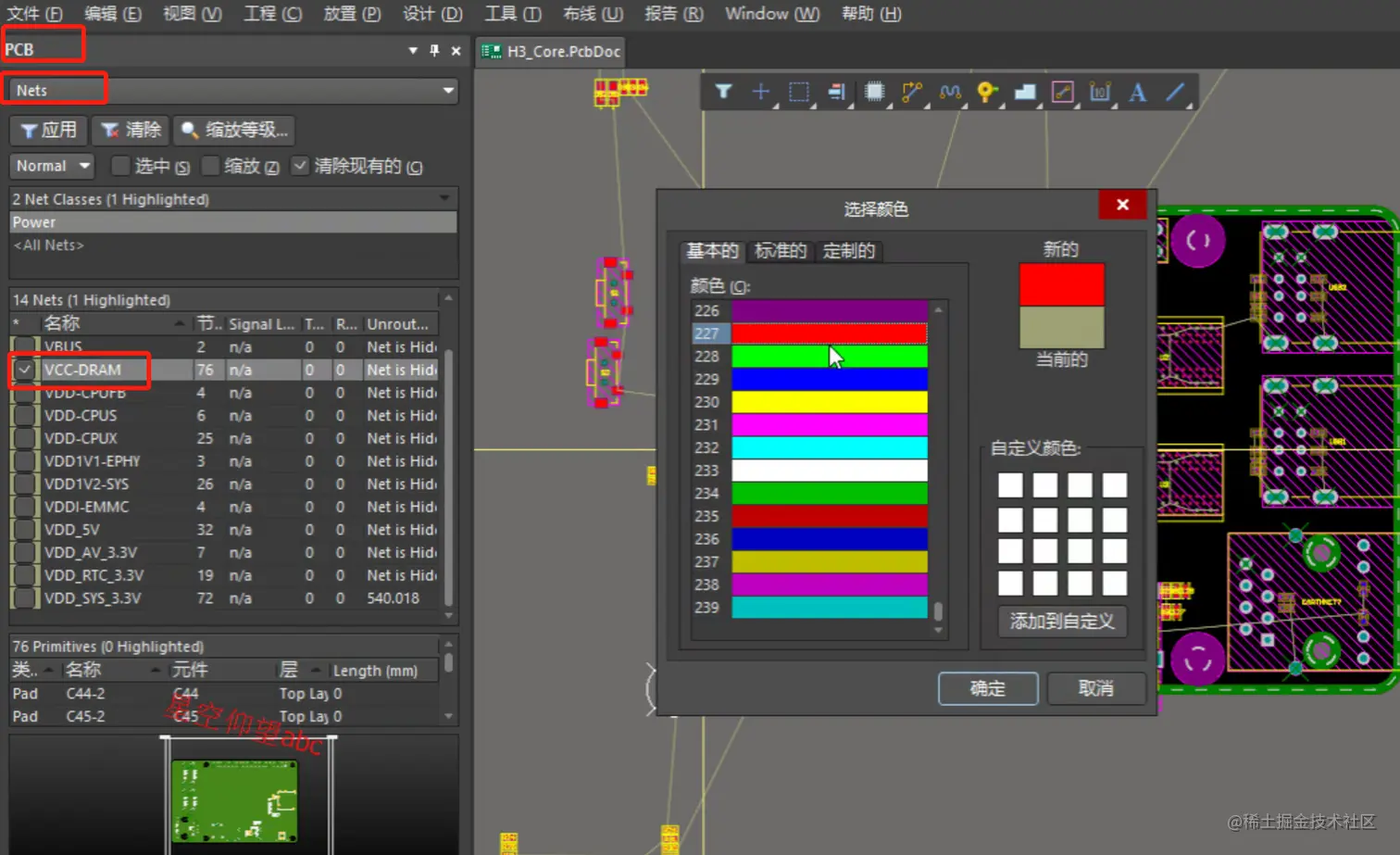Check the VDD-CPUS net checkbox
Image resolution: width=1400 pixels, height=855 pixels.
point(25,415)
